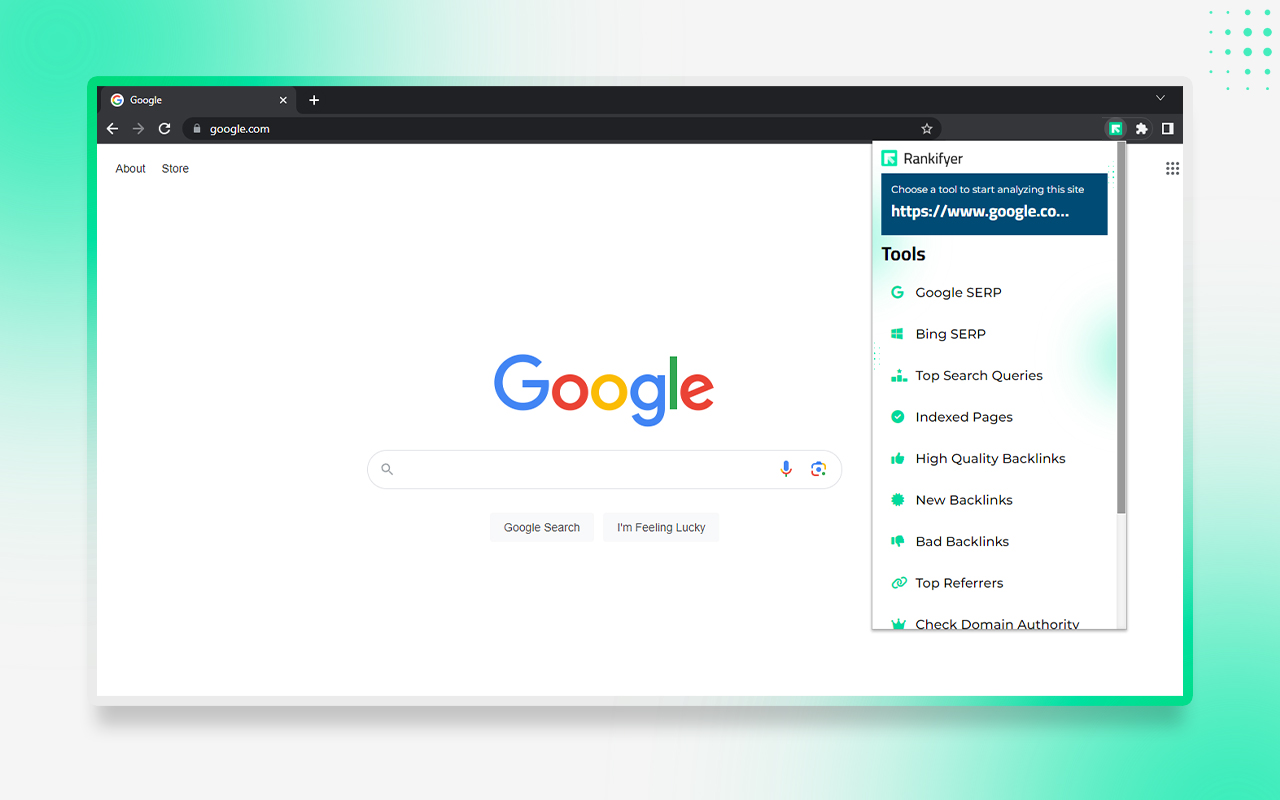Close the Google tab
This screenshot has height=800, width=1280.
(x=283, y=100)
